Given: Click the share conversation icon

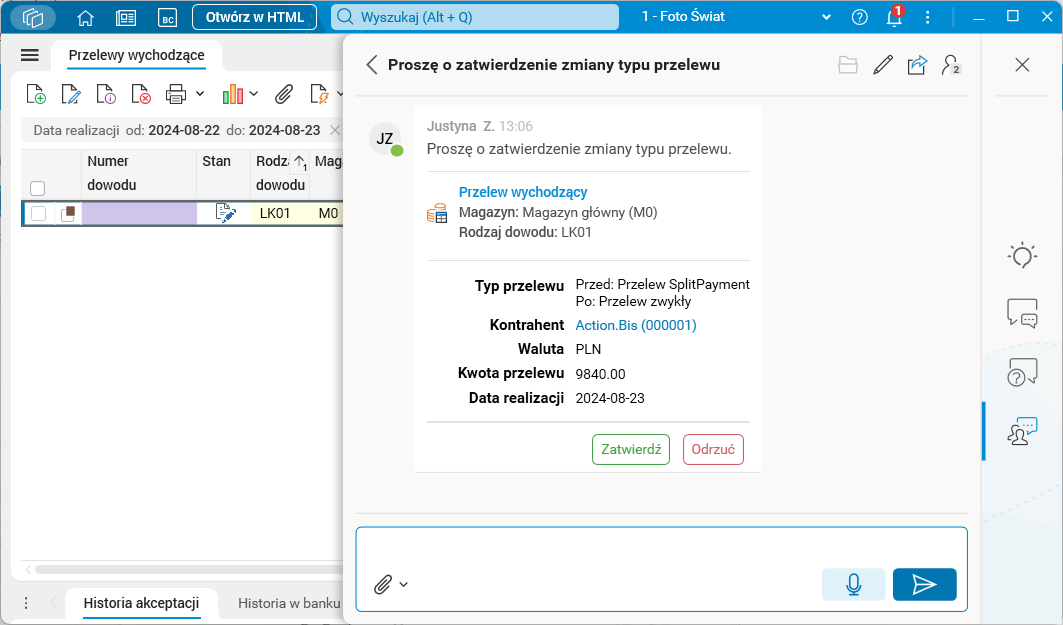Looking at the screenshot, I should (x=917, y=65).
